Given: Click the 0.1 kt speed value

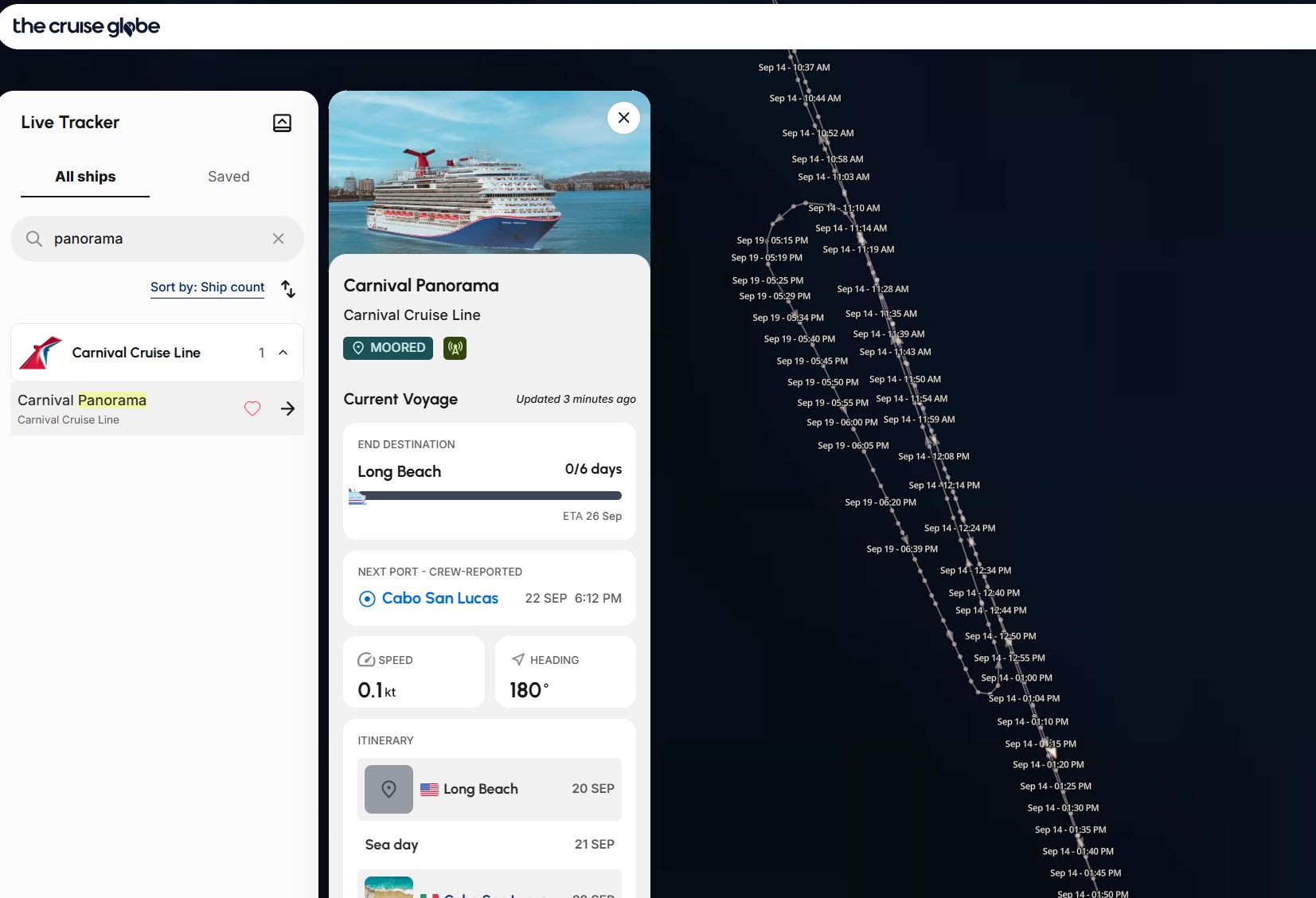Looking at the screenshot, I should (377, 690).
